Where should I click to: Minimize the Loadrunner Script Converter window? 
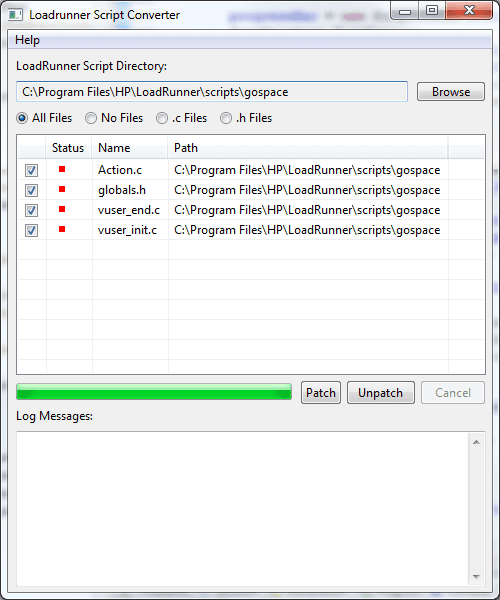tap(405, 11)
